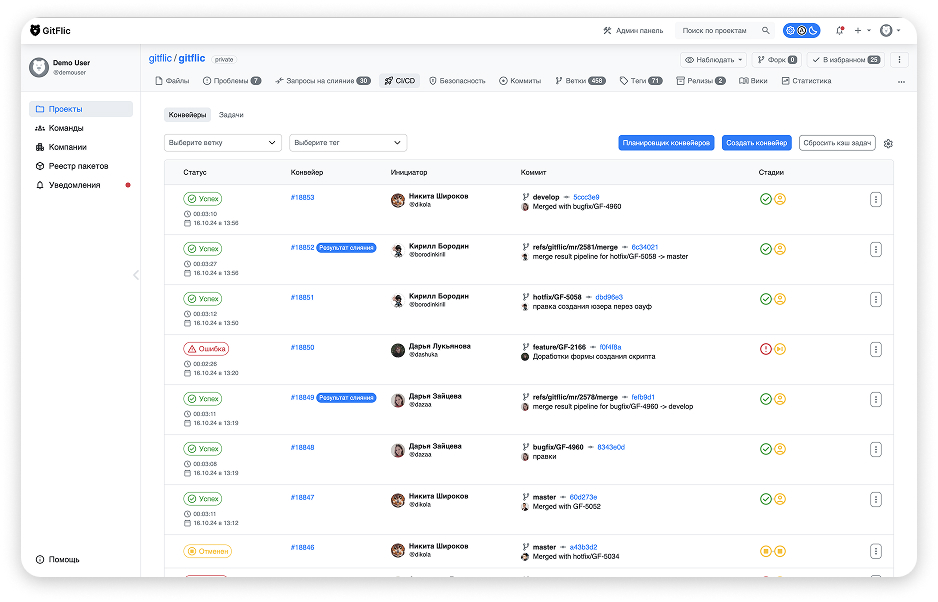Open pipeline #18850 link
The image size is (938, 602).
302,348
